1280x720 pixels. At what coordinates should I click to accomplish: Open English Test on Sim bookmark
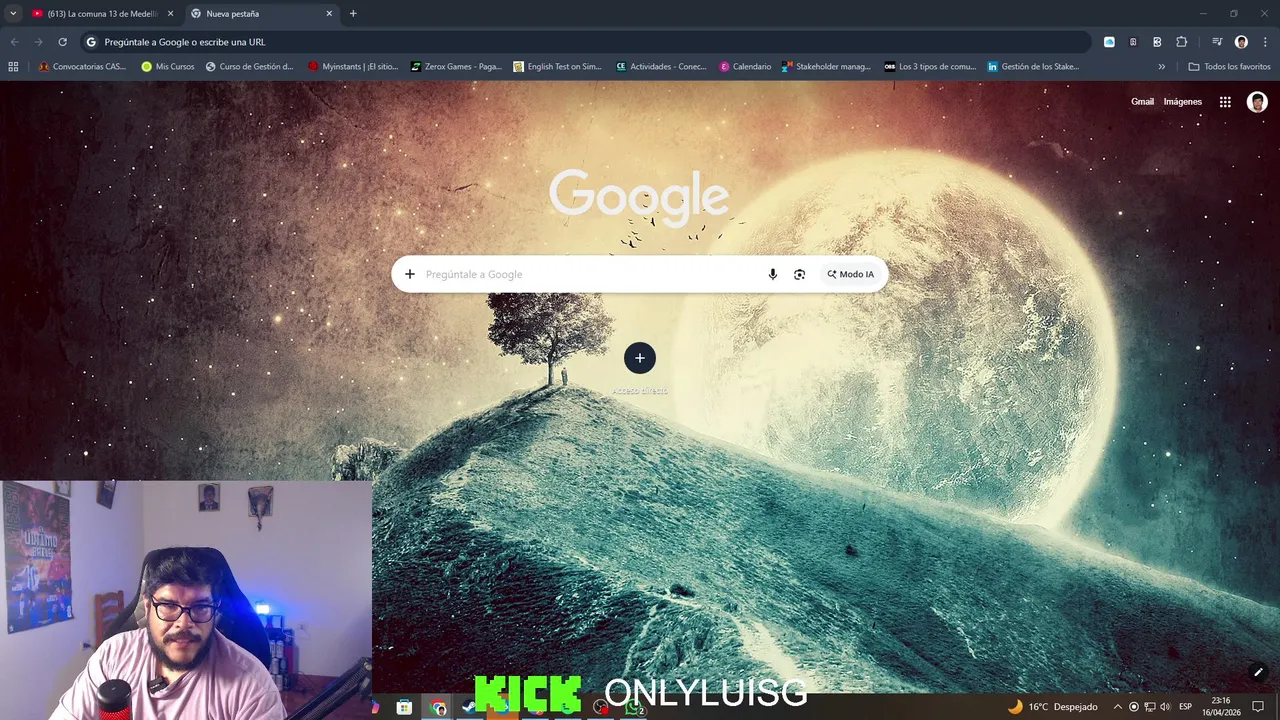tap(557, 67)
